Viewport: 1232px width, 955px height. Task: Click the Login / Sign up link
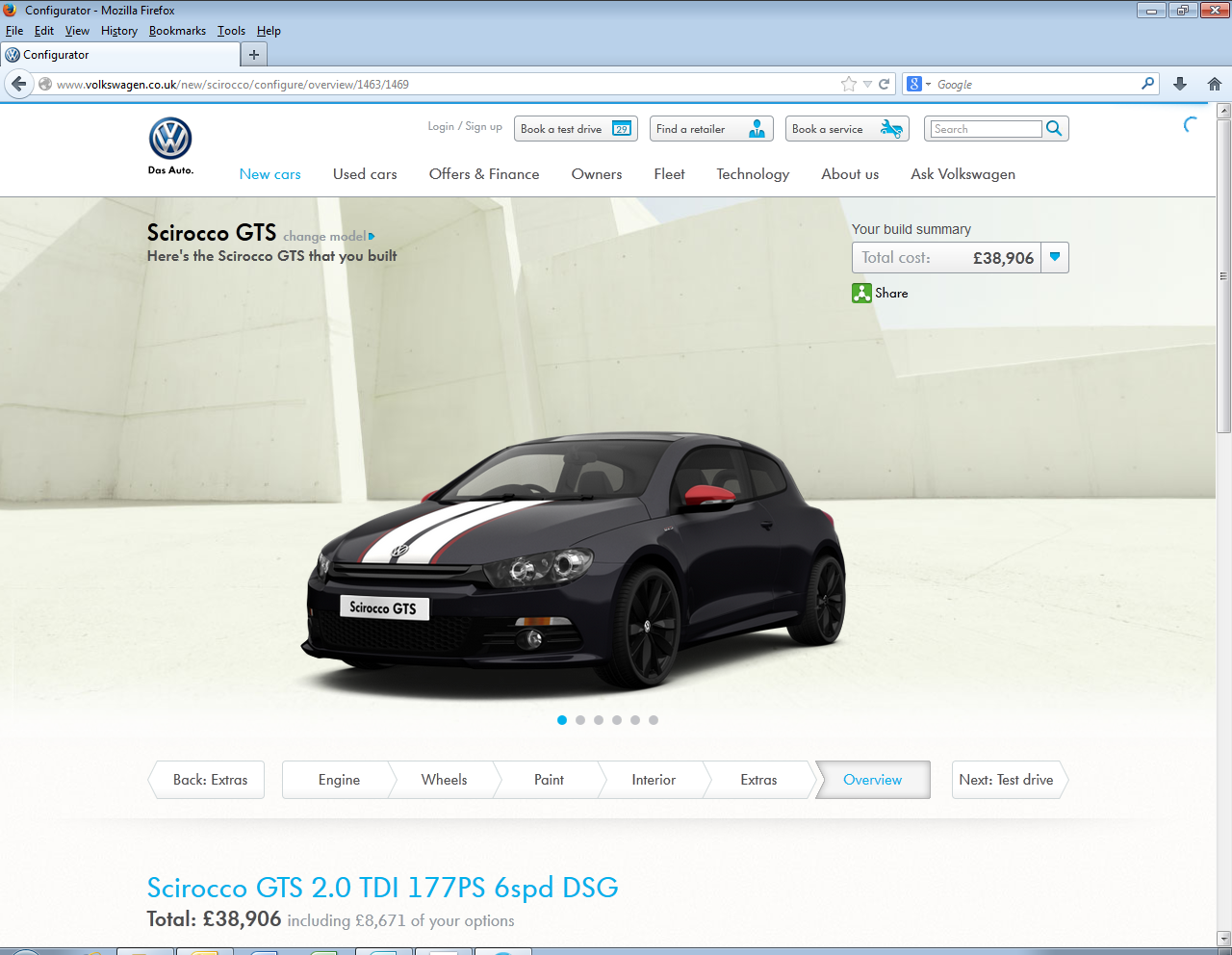click(x=465, y=126)
